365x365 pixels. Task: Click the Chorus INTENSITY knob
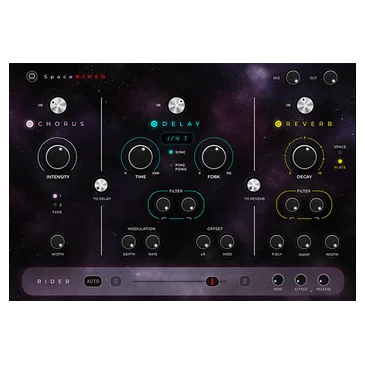pyautogui.click(x=58, y=157)
